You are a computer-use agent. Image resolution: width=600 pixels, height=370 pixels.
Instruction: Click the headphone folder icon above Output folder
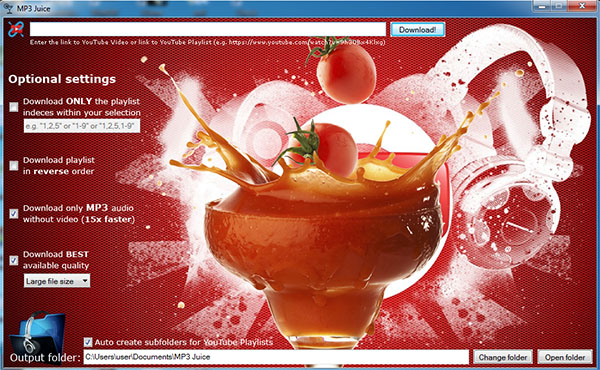point(37,333)
